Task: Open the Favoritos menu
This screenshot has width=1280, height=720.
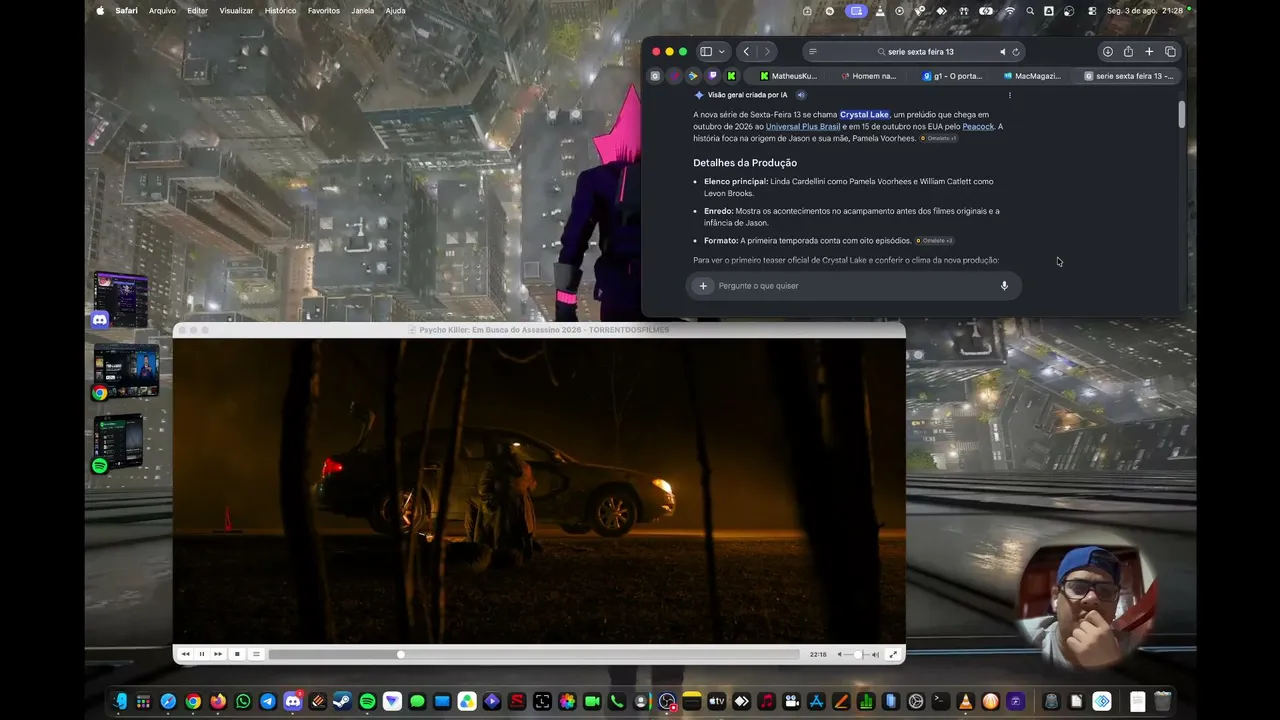Action: [x=324, y=10]
